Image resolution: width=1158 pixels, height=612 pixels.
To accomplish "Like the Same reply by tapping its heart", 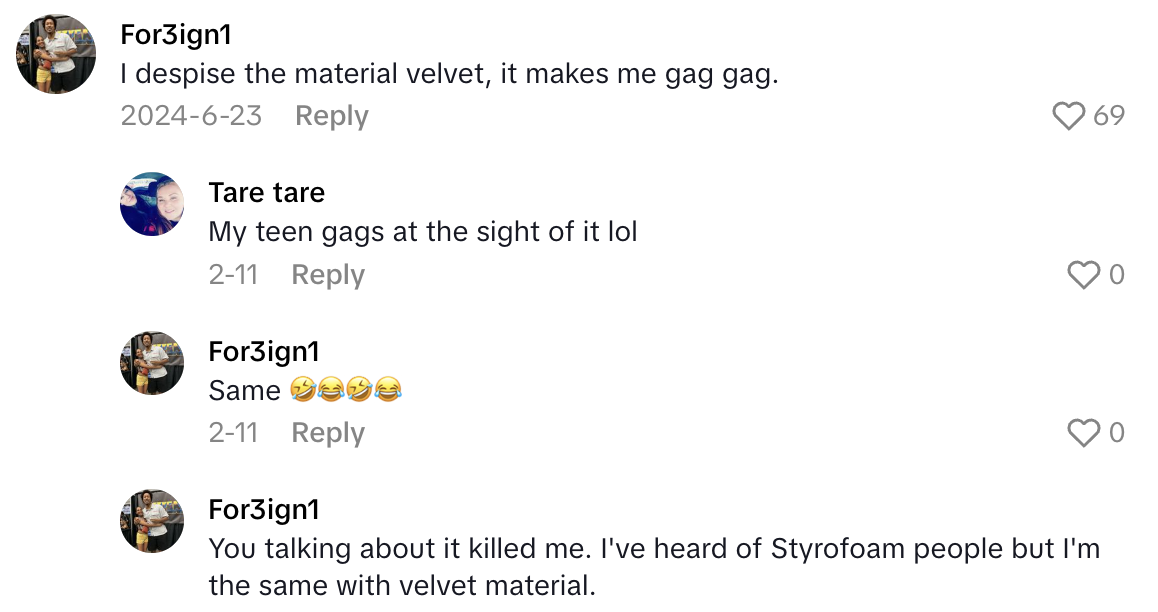I will [1083, 433].
